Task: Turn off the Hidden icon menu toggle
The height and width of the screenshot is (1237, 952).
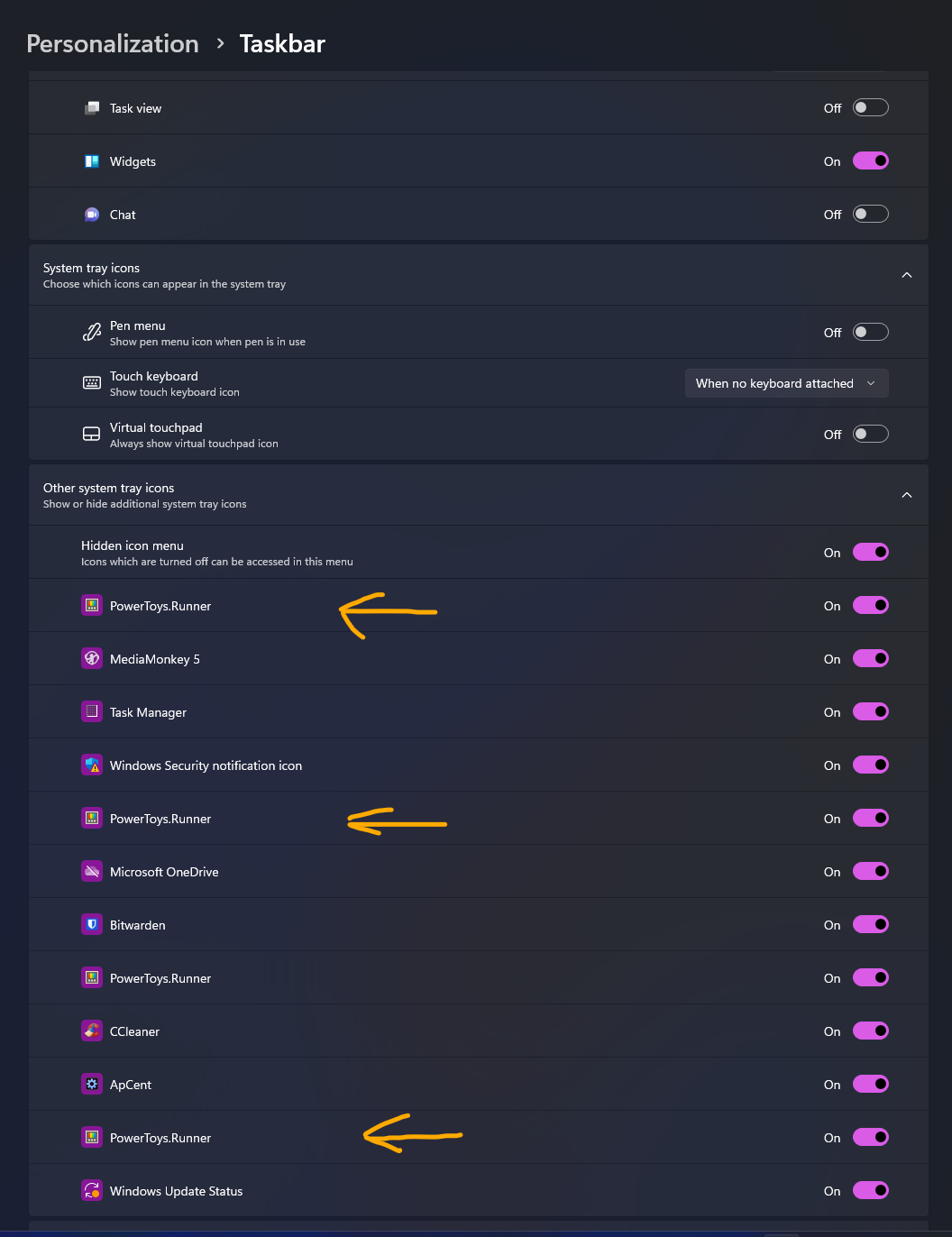Action: 870,552
